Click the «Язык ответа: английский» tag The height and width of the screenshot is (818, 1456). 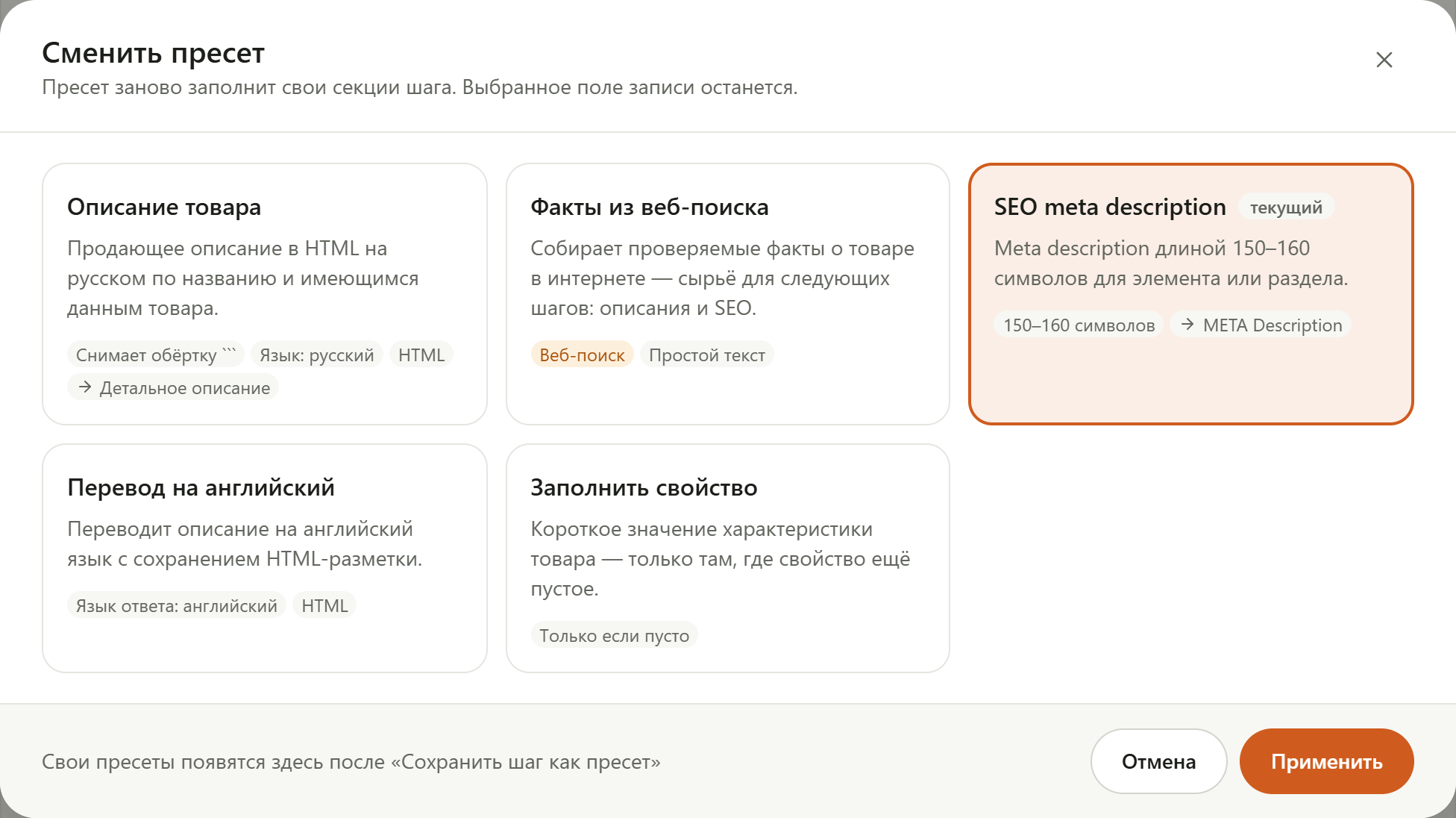click(177, 605)
